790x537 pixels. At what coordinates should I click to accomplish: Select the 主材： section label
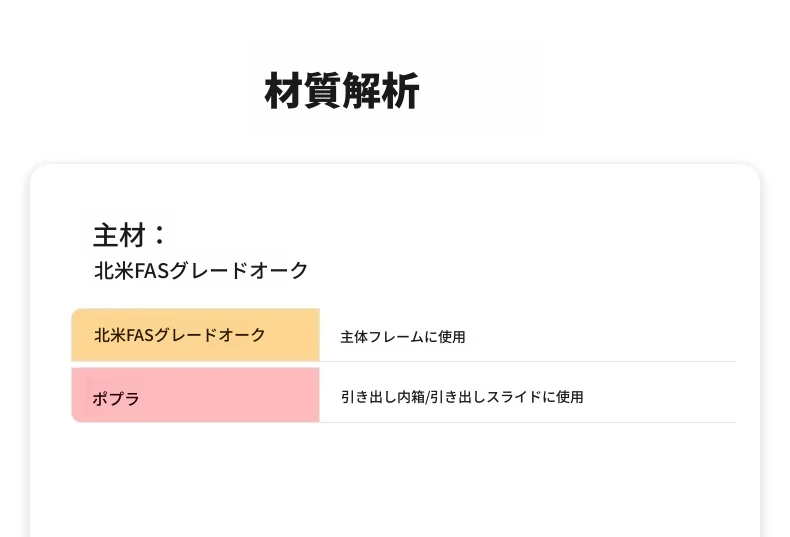(129, 235)
